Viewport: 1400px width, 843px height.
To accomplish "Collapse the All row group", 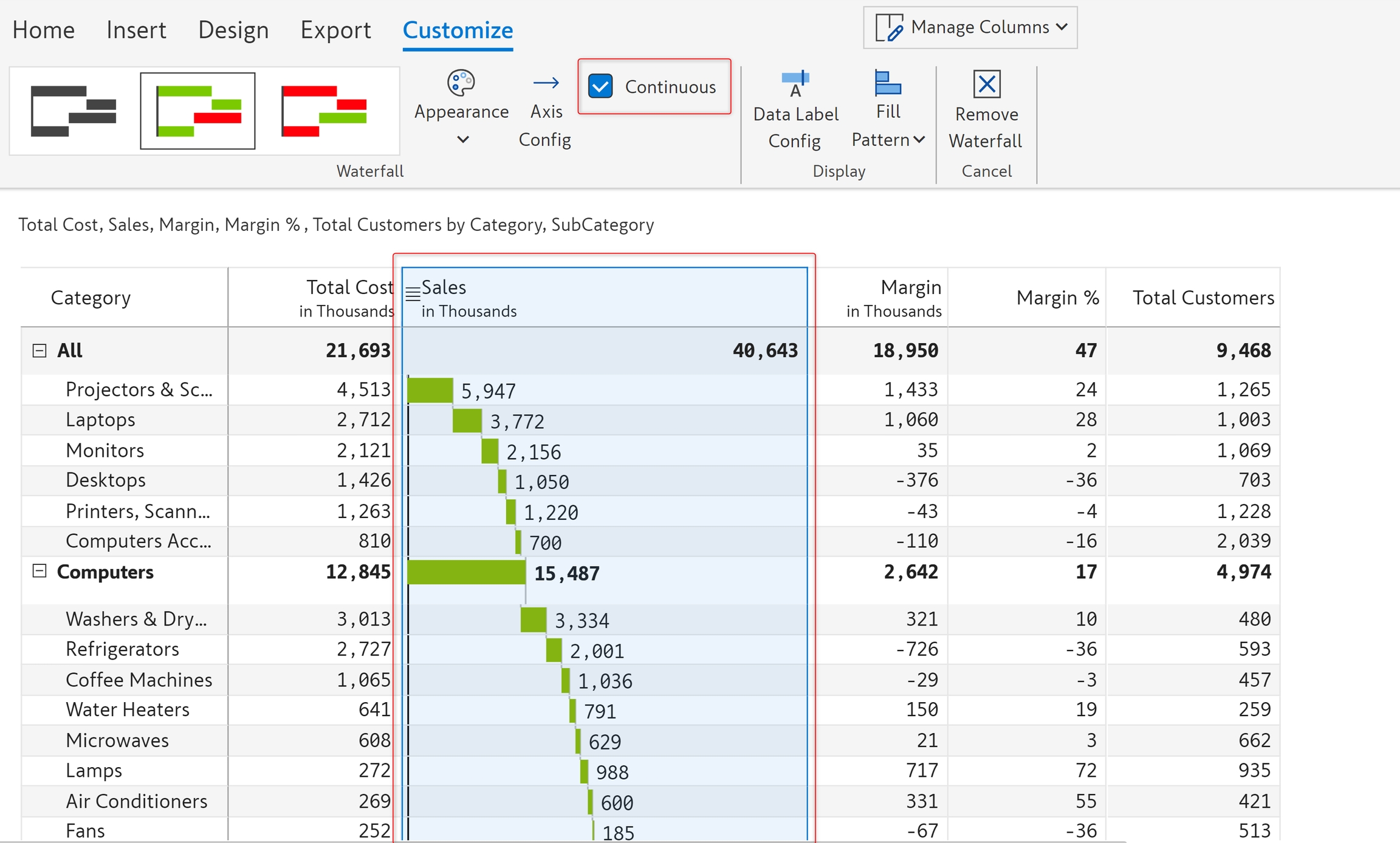I will click(x=39, y=351).
